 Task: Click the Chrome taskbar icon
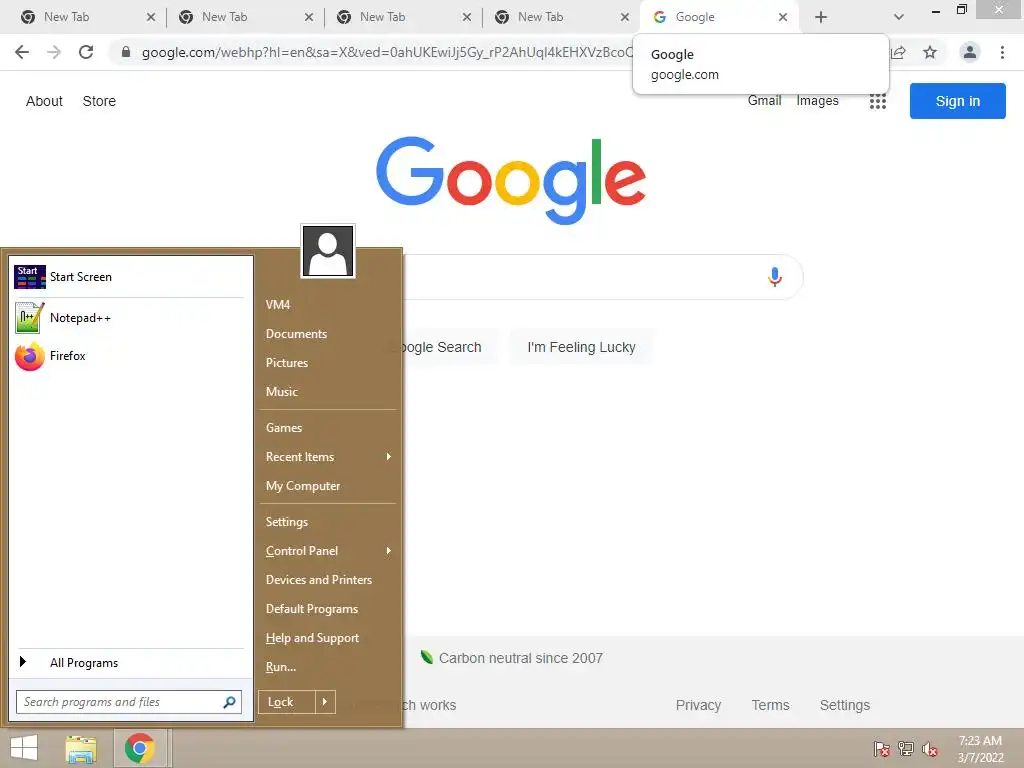[x=140, y=748]
